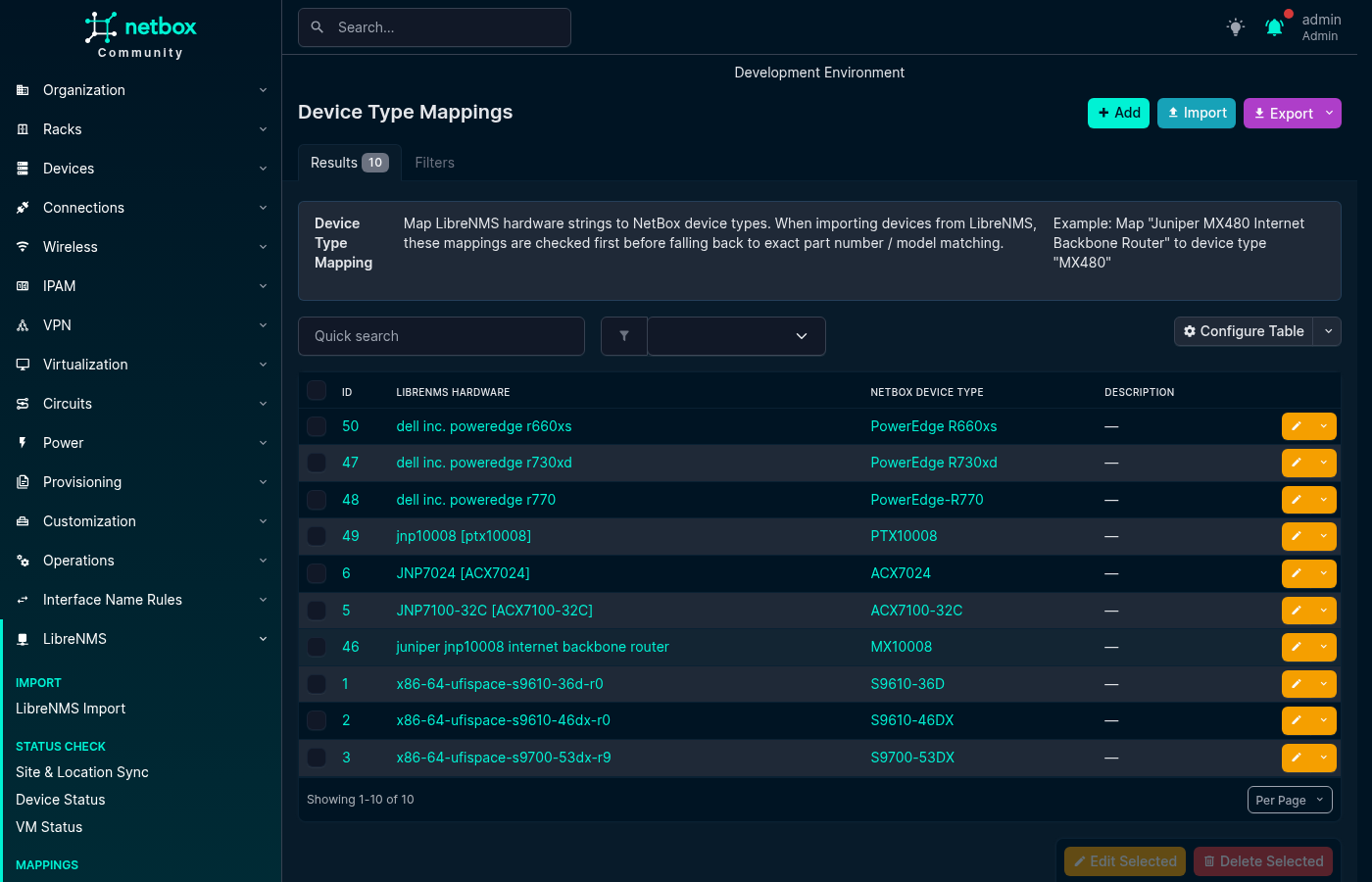1372x882 pixels.
Task: Tick the checkbox for JNP7024 [ACX7024]
Action: [317, 573]
